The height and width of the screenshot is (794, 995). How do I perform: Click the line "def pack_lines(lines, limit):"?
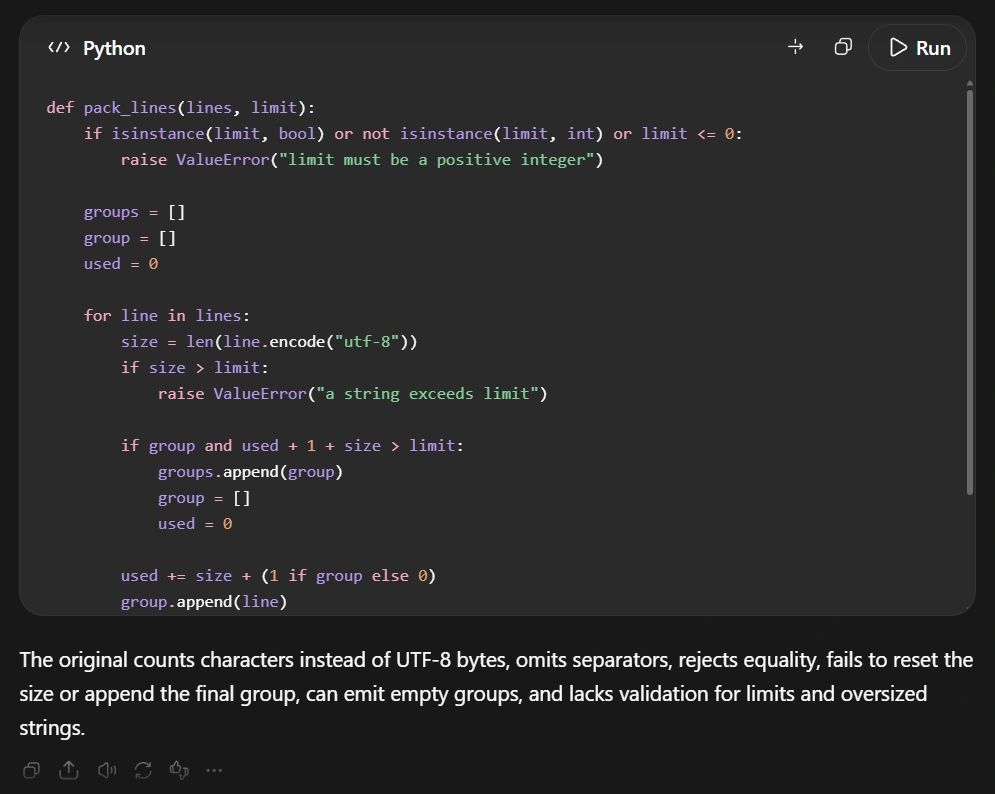[180, 108]
